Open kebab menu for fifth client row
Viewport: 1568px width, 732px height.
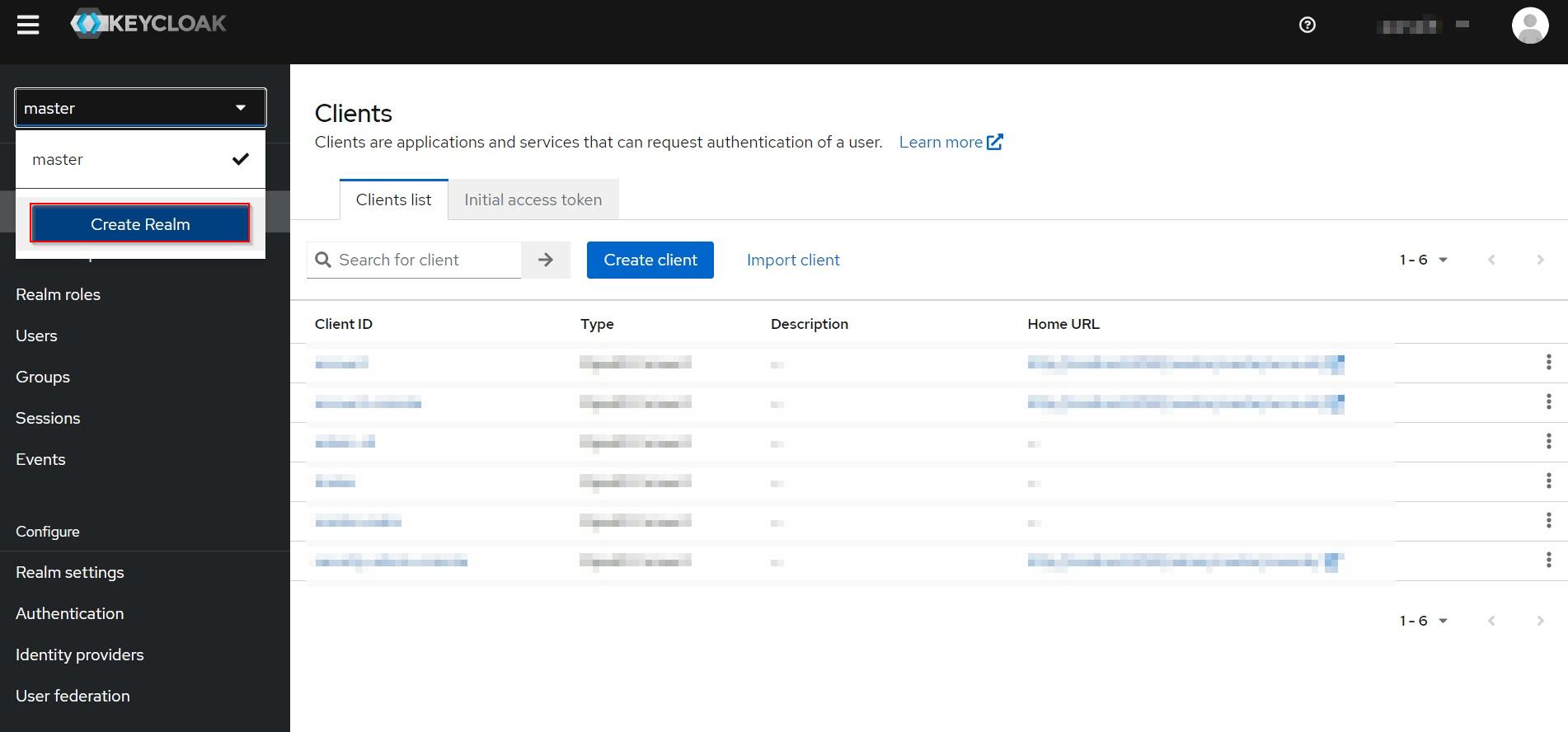click(1548, 520)
